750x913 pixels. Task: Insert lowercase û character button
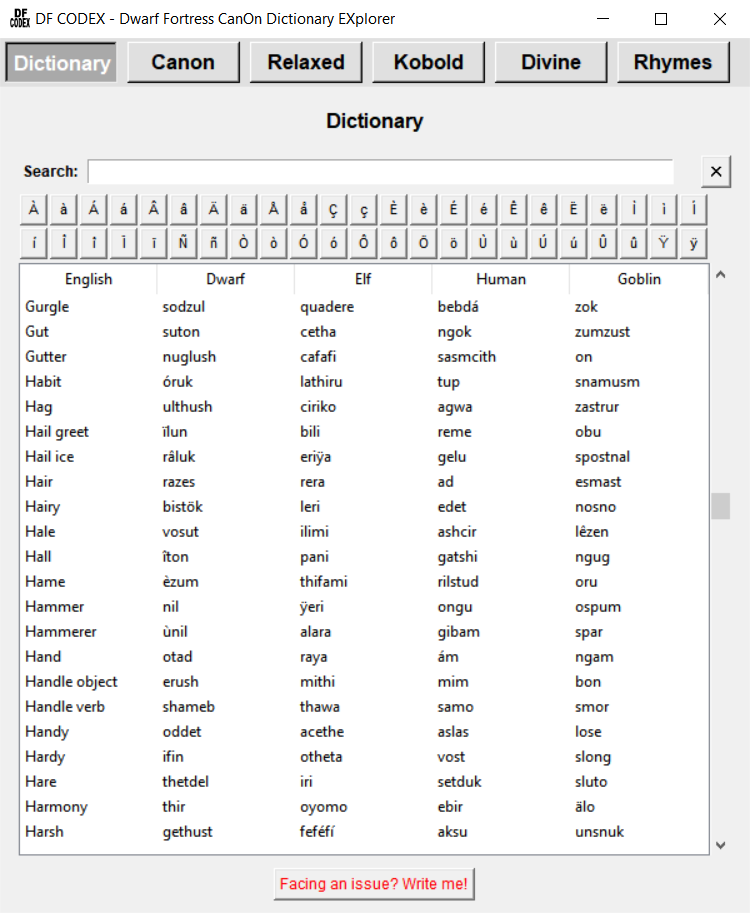(x=633, y=243)
